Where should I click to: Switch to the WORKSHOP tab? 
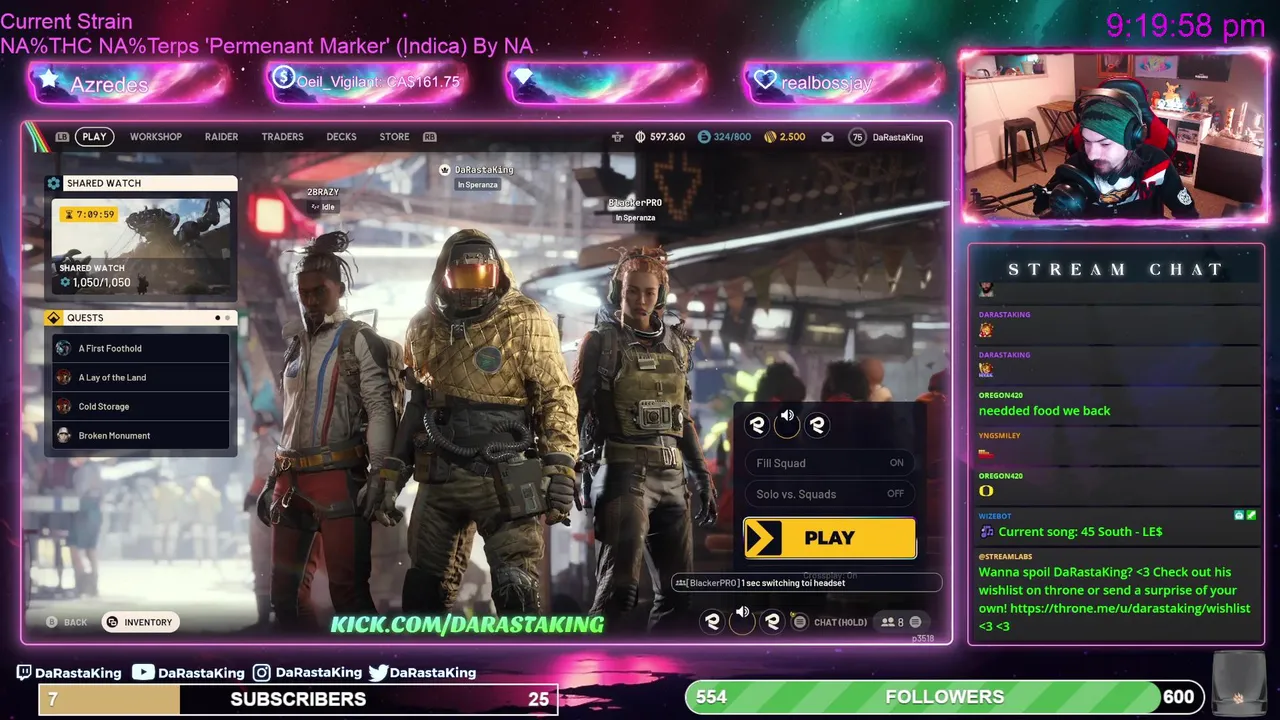(x=156, y=137)
